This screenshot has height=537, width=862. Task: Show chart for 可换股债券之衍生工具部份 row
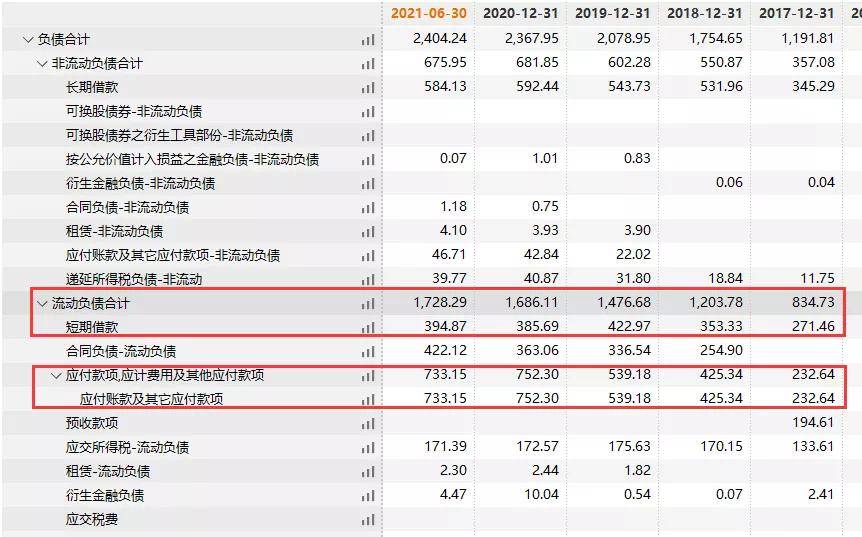coord(368,136)
